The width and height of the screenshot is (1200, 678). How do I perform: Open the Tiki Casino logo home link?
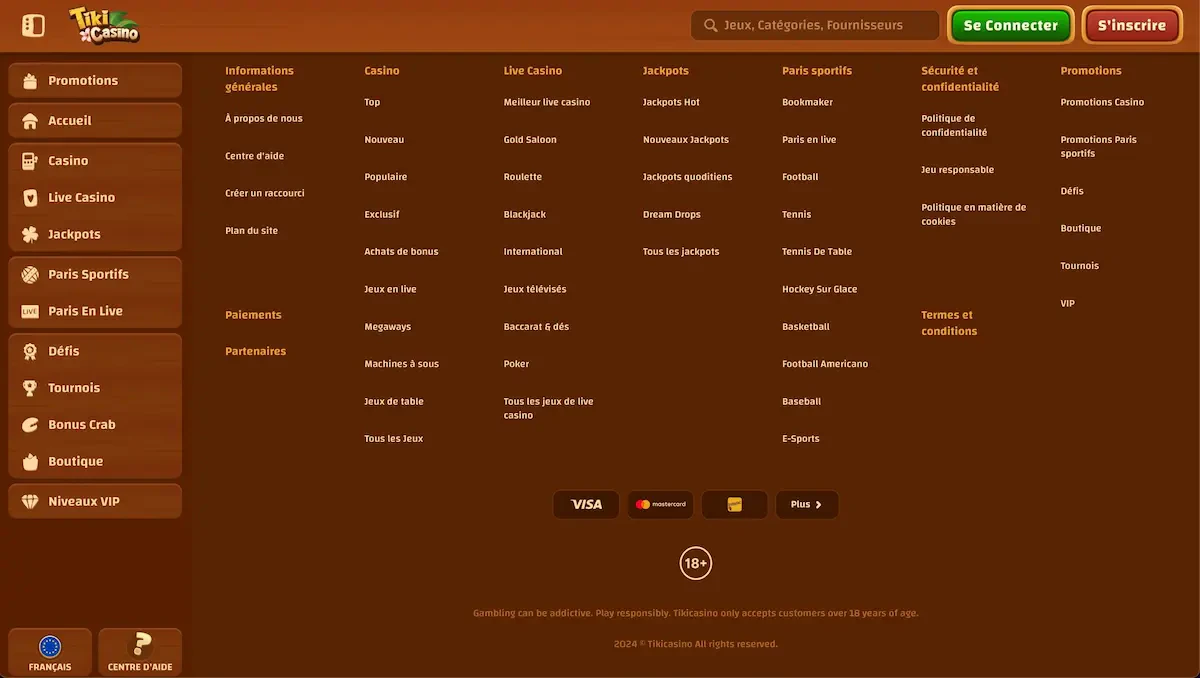coord(104,25)
